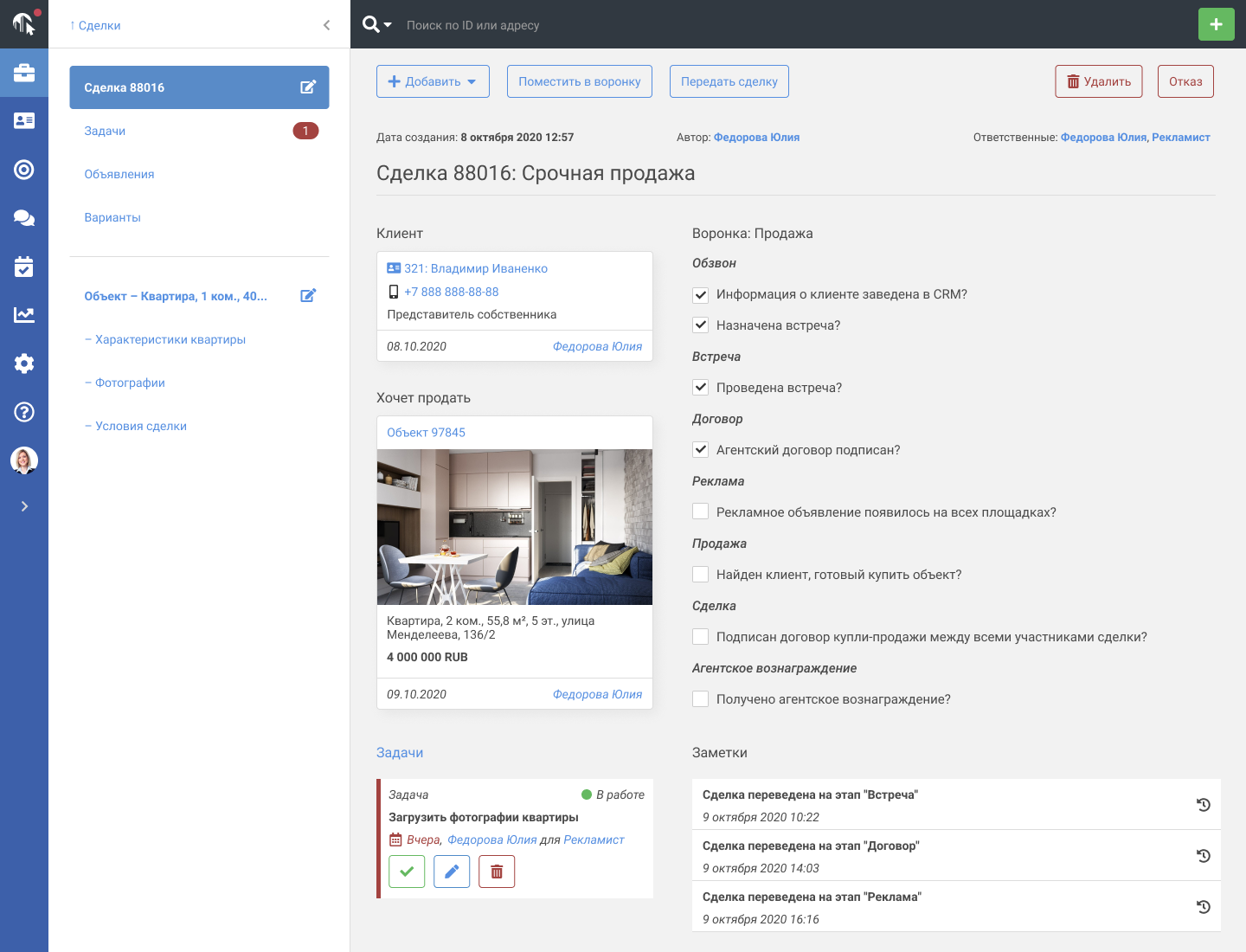
Task: Check Получено агентское вознаграждение checkbox
Action: pyautogui.click(x=701, y=699)
